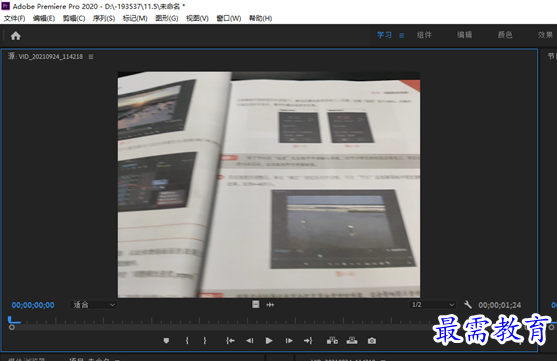
Task: Open the 学习 workspace menu icon
Action: pos(401,35)
